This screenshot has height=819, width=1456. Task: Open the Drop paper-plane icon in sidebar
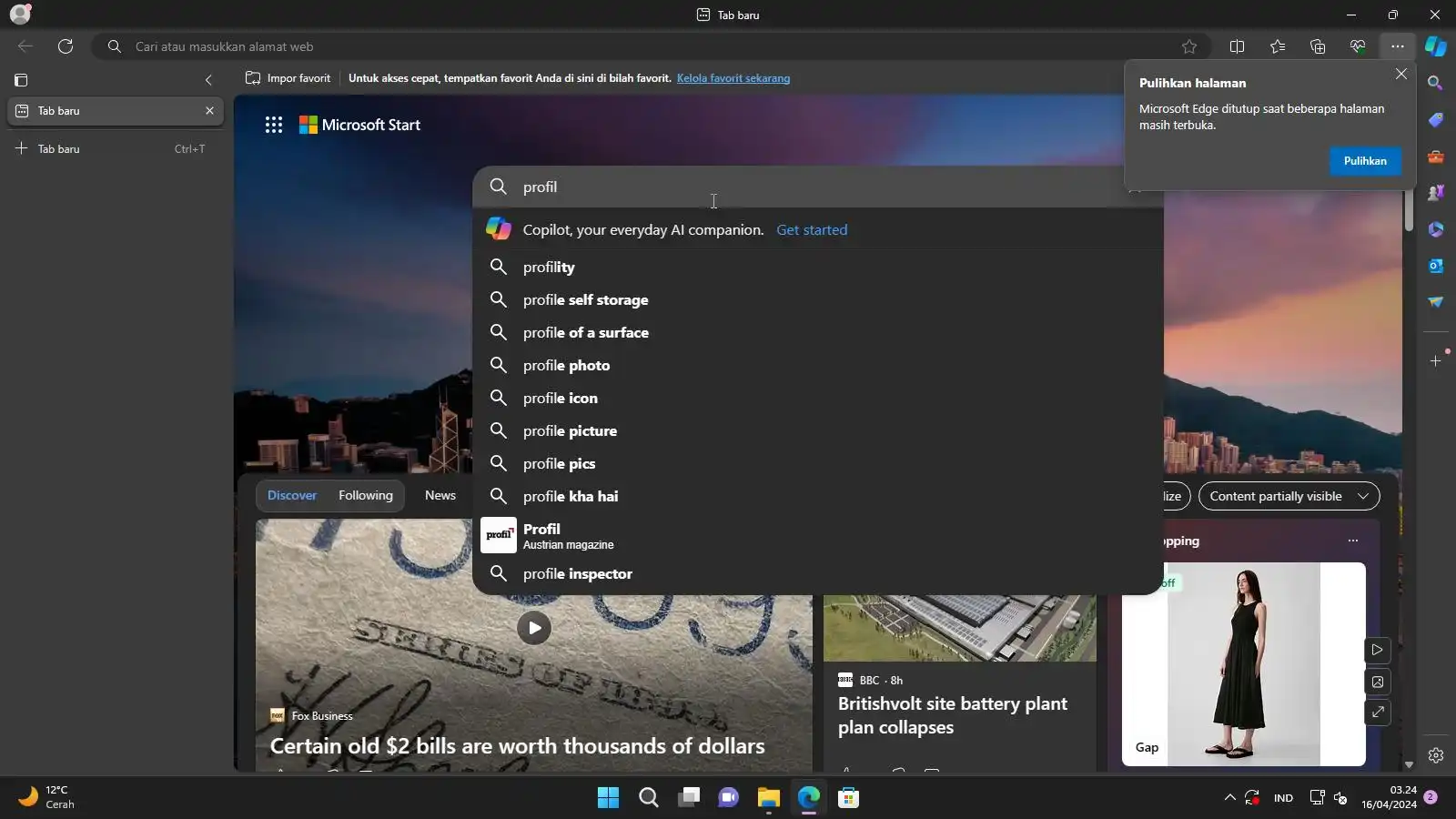[x=1436, y=302]
